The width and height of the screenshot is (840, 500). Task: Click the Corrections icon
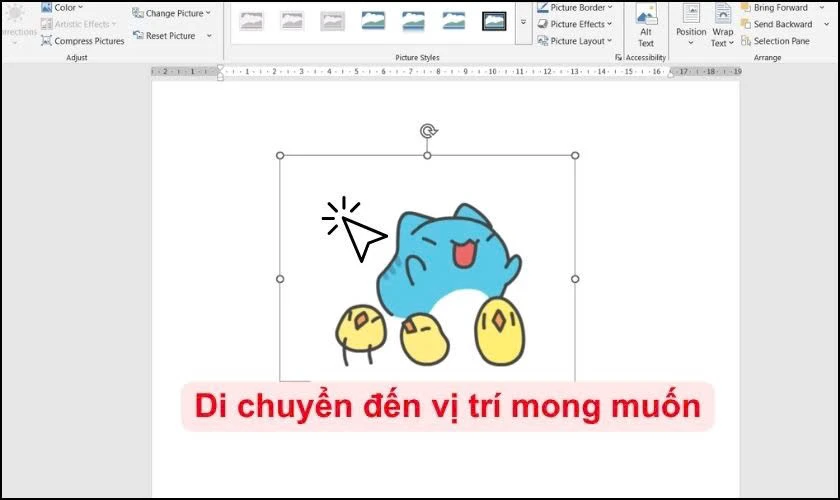coord(16,14)
